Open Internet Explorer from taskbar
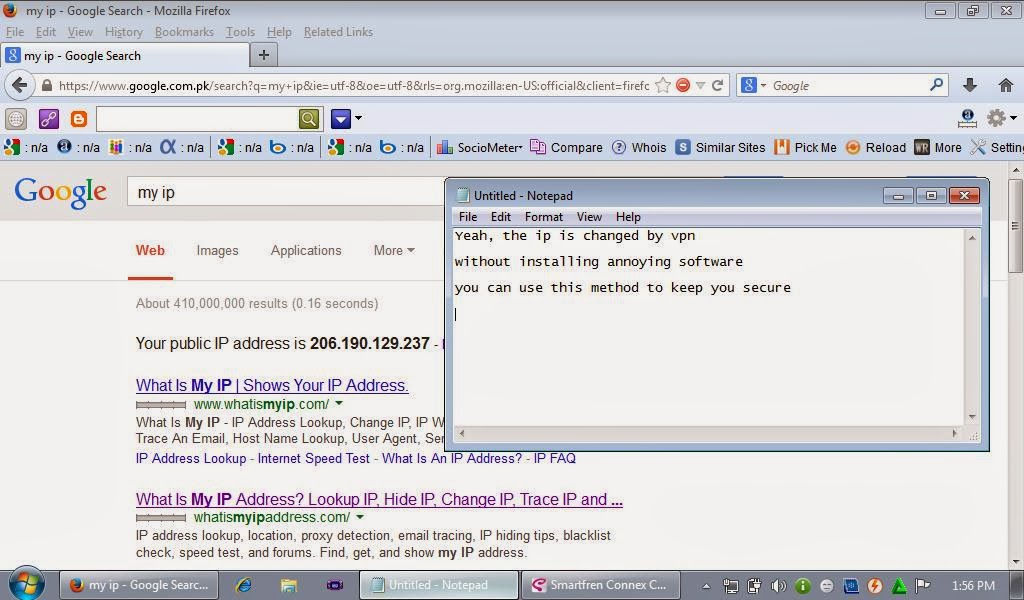This screenshot has height=600, width=1024. click(x=244, y=585)
